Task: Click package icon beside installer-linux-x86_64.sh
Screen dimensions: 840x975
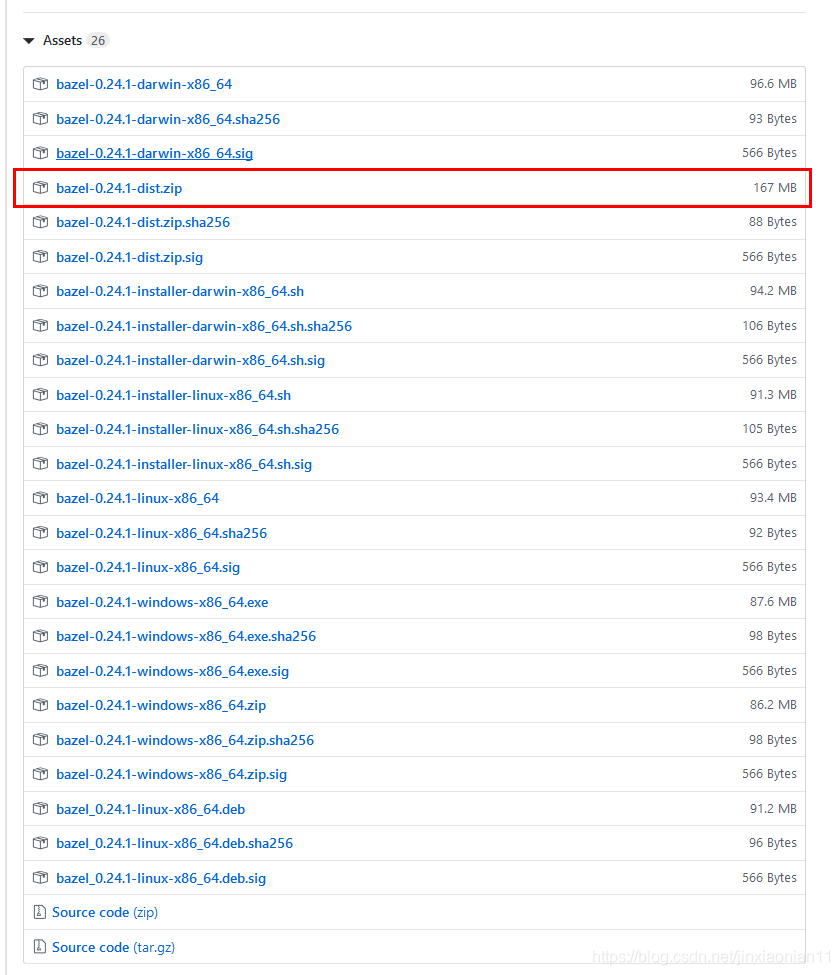Action: [40, 394]
